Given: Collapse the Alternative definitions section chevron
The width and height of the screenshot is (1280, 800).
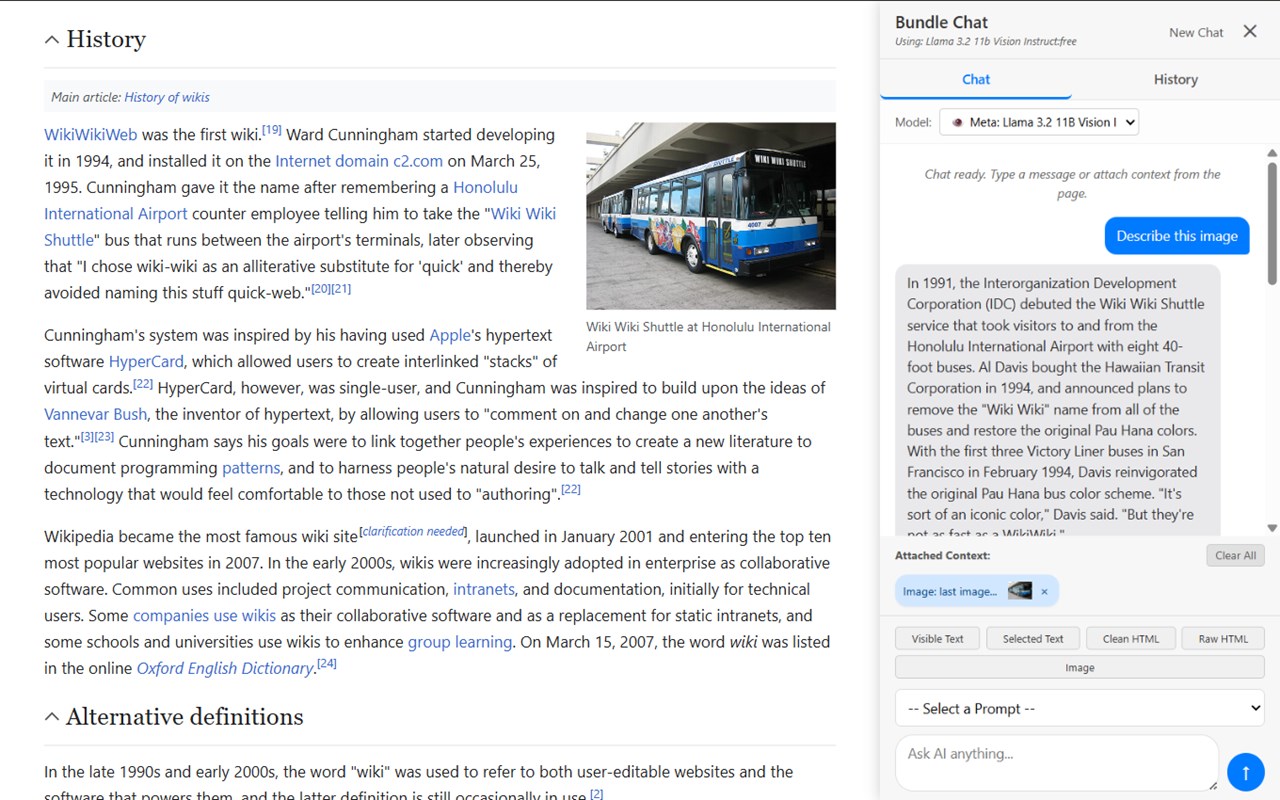Looking at the screenshot, I should (x=52, y=717).
